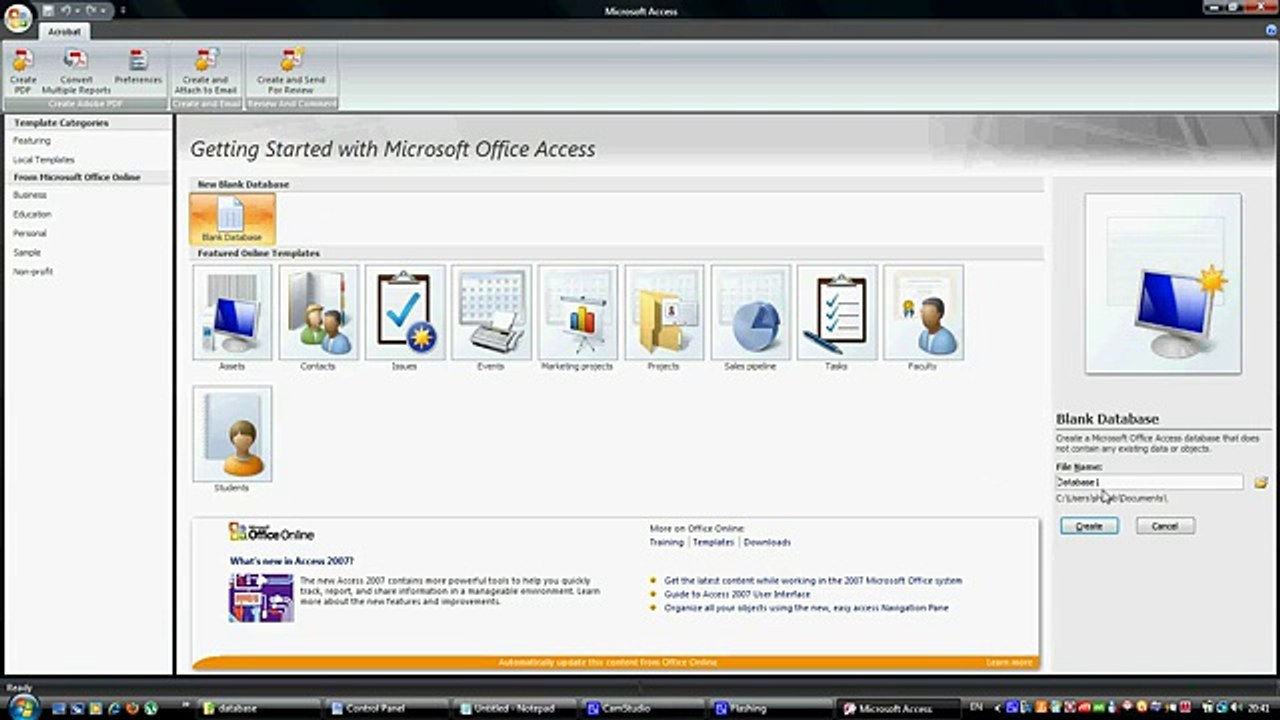Switch to Control Panel taskbar window
This screenshot has height=720, width=1280.
pyautogui.click(x=388, y=708)
